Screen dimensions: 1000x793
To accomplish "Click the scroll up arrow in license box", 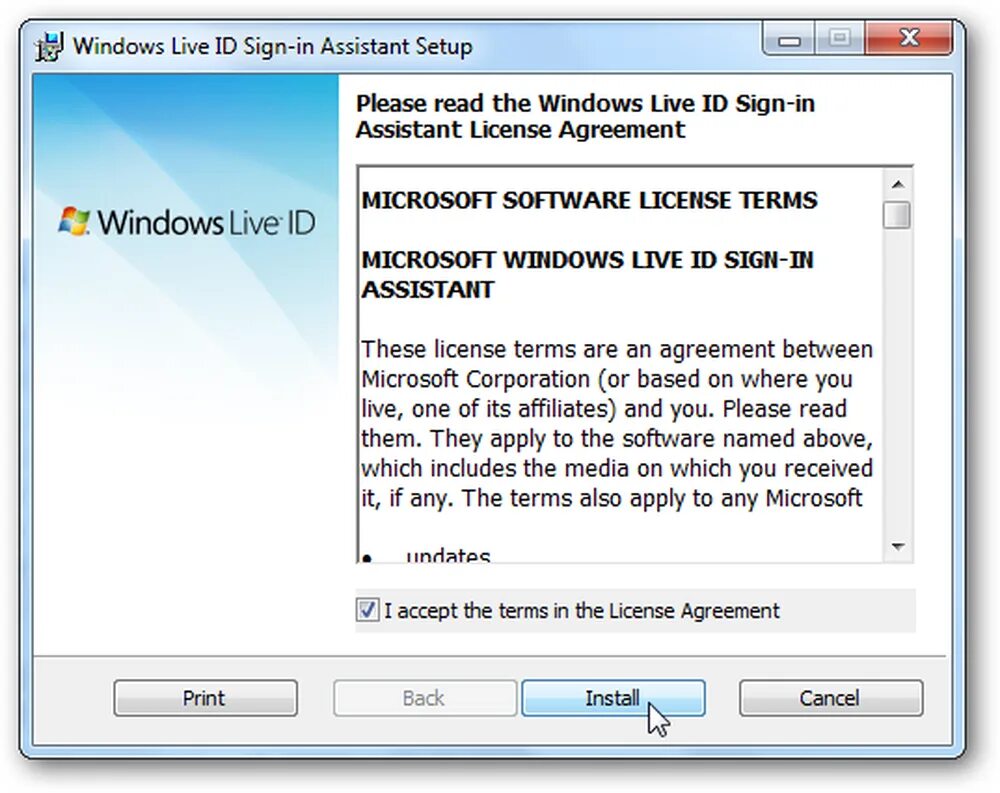I will tap(898, 184).
